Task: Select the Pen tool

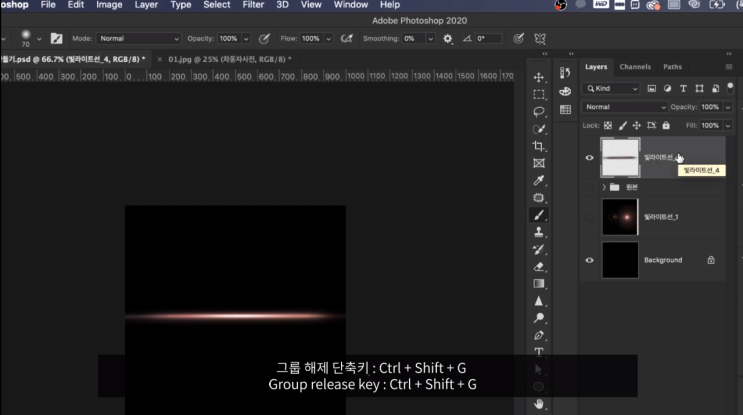Action: [x=539, y=335]
